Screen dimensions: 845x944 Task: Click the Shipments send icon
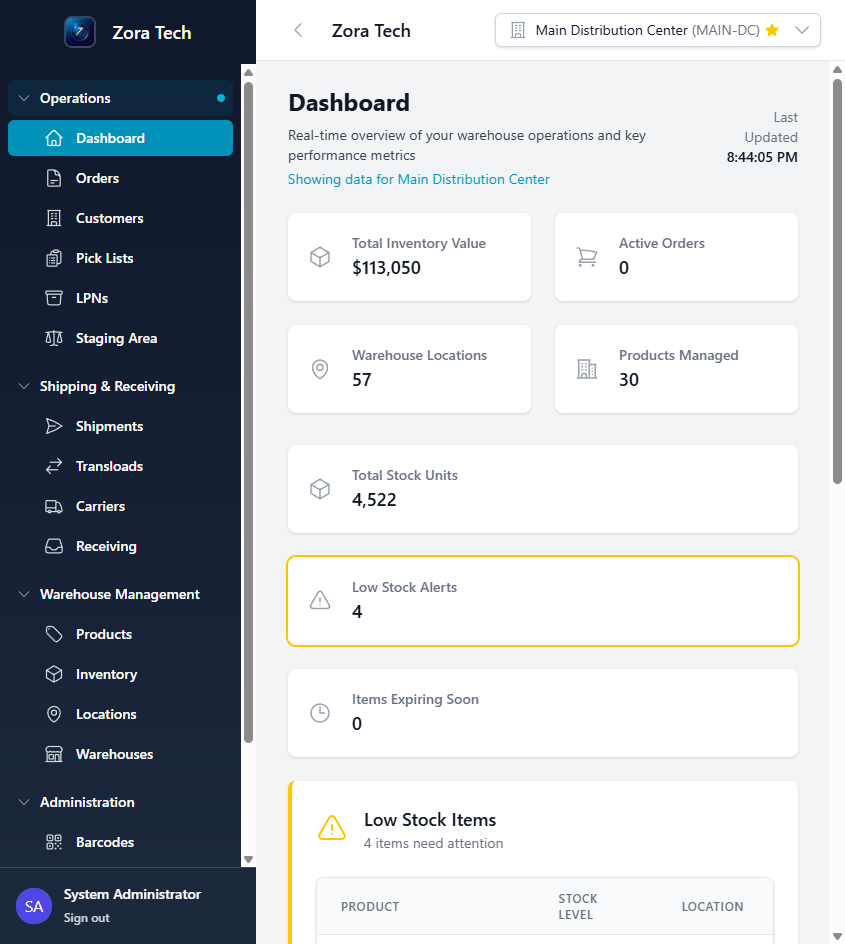coord(54,426)
